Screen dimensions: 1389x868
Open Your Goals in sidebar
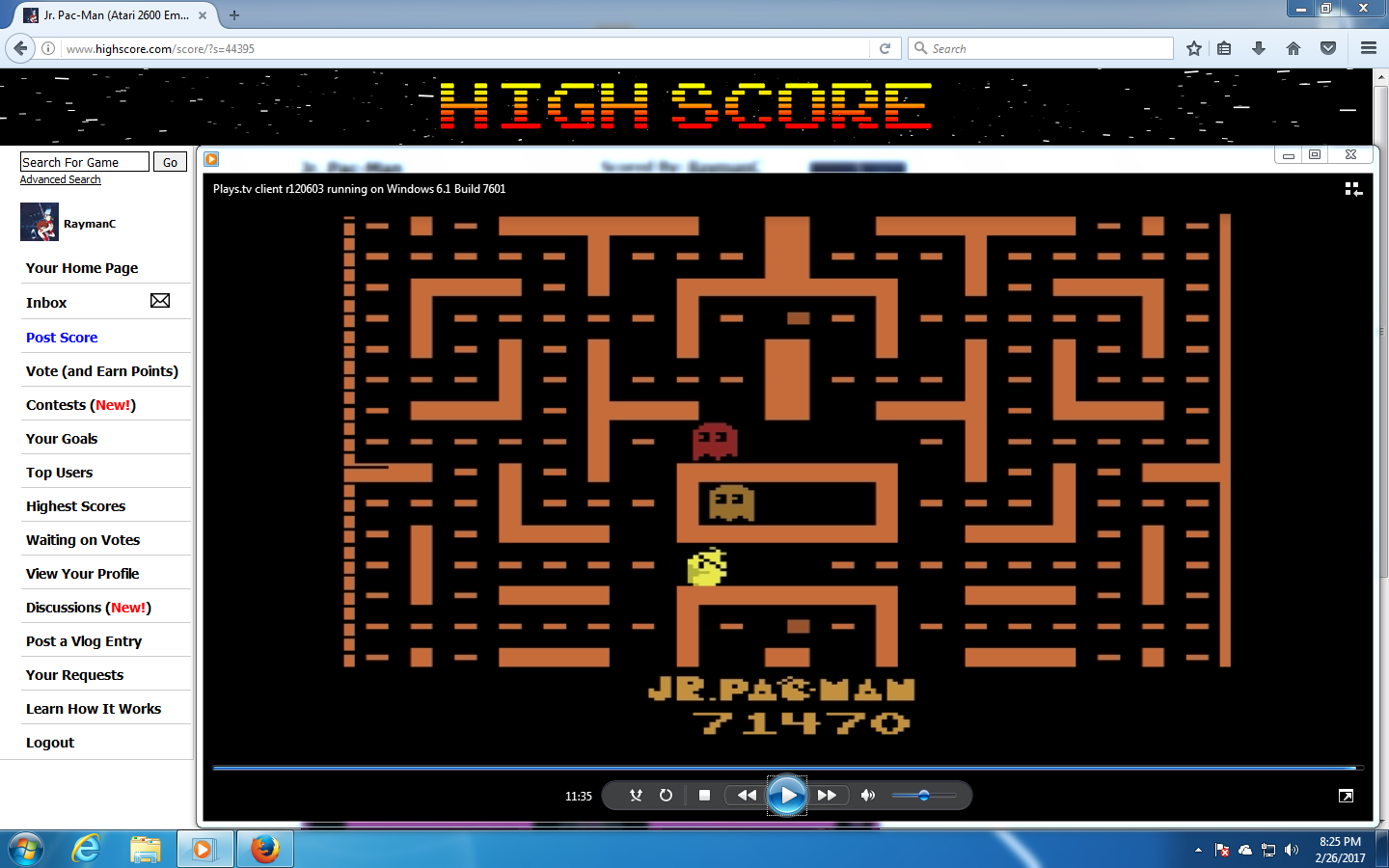pos(62,439)
